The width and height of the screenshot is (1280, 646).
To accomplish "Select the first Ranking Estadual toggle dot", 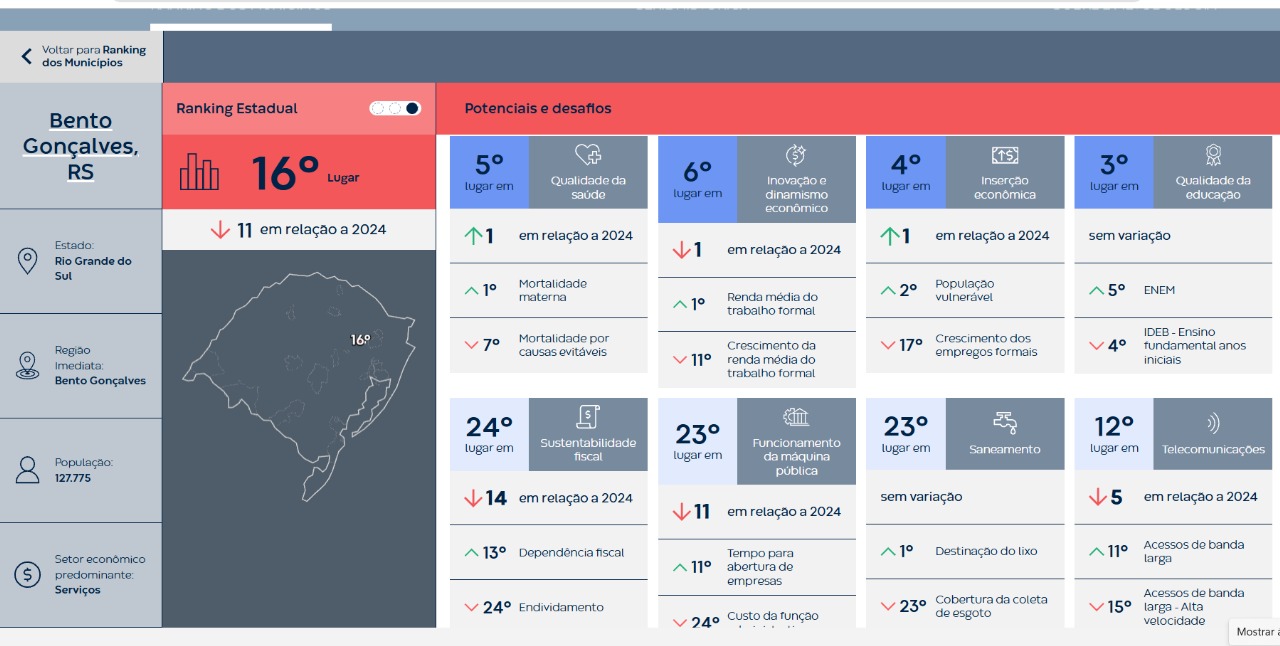I will coord(378,108).
